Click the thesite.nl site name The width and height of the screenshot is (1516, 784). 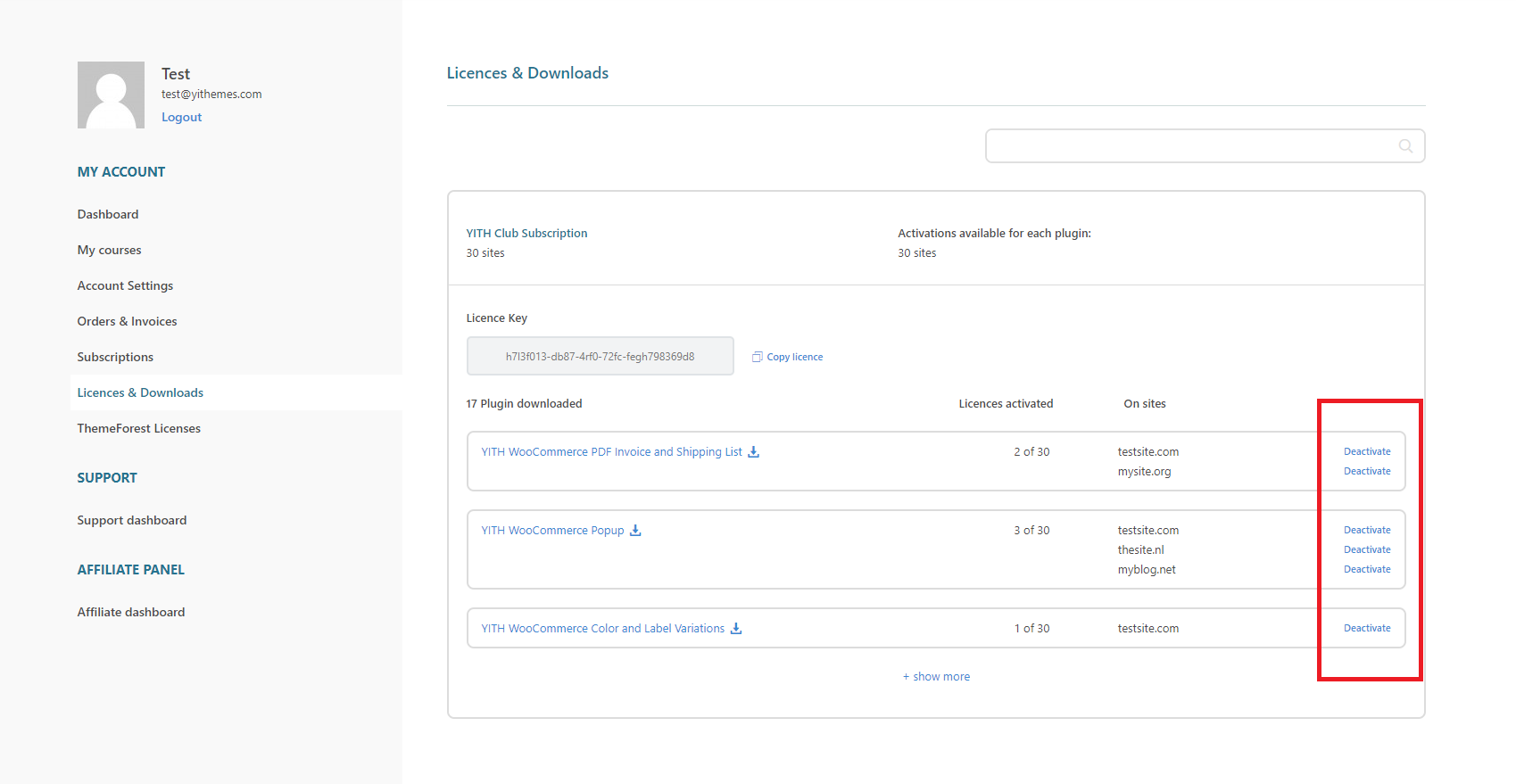click(1140, 550)
